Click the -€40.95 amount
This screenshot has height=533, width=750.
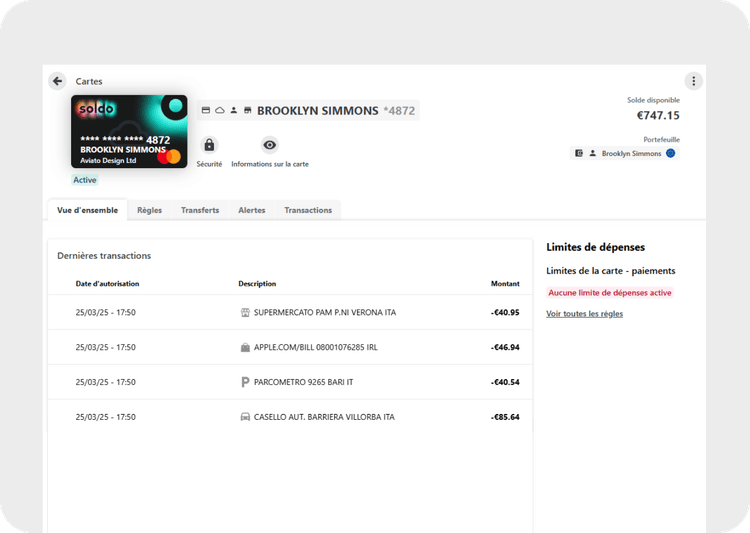pos(505,312)
